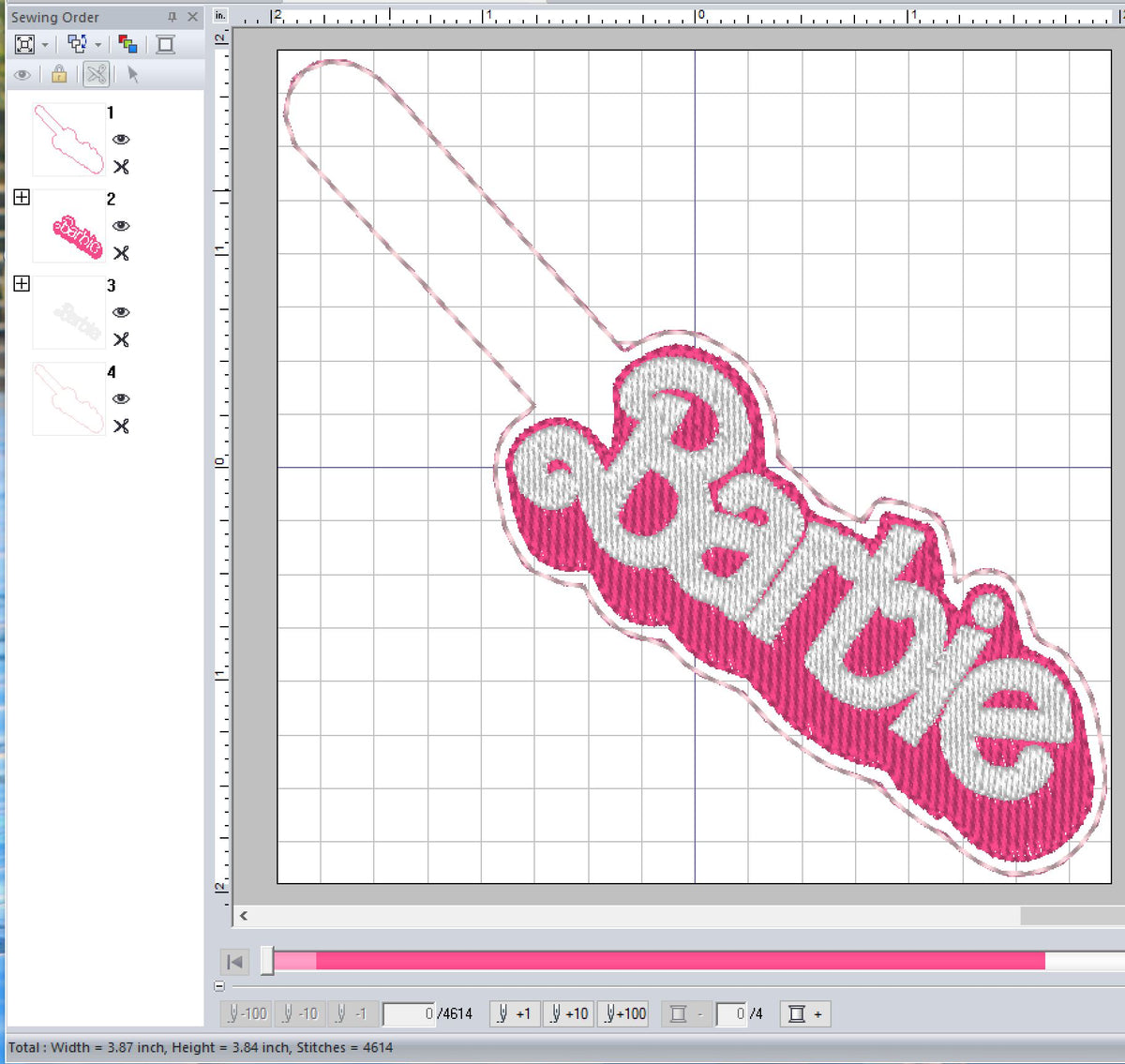This screenshot has height=1064, width=1125.
Task: Click the total stitches '/4614' text
Action: 456,1013
